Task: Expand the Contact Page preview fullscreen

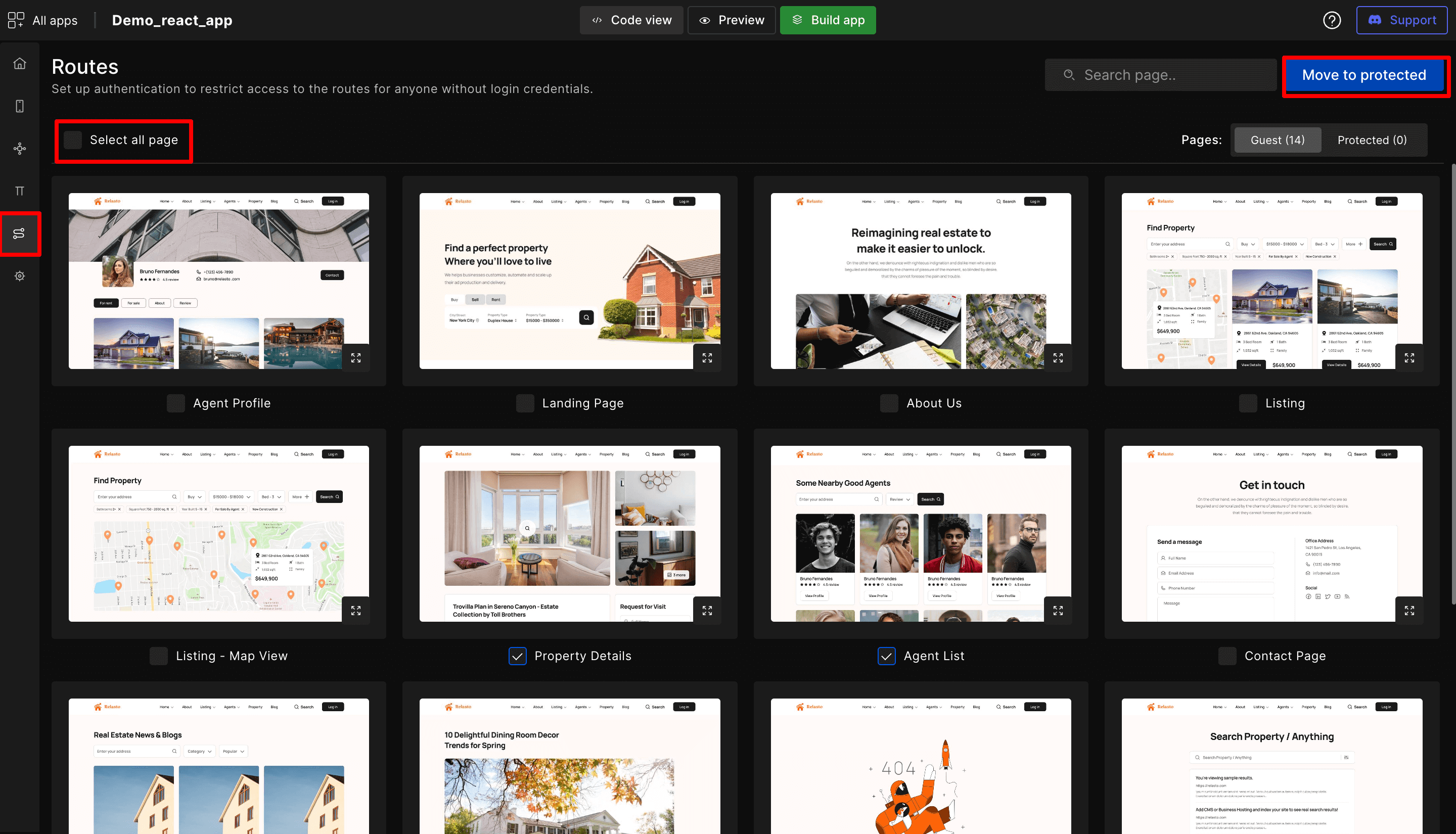Action: coord(1409,611)
